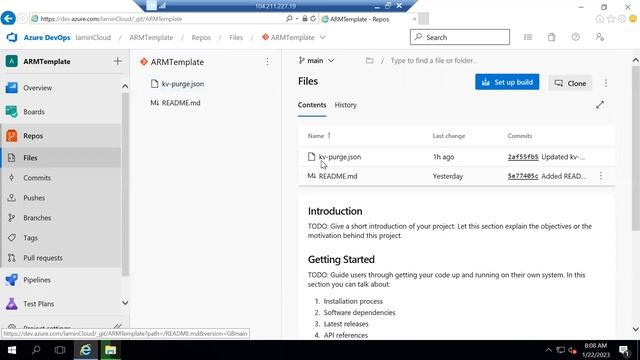
Task: Click ARMTemplate project breadcrumb
Action: pos(151,38)
